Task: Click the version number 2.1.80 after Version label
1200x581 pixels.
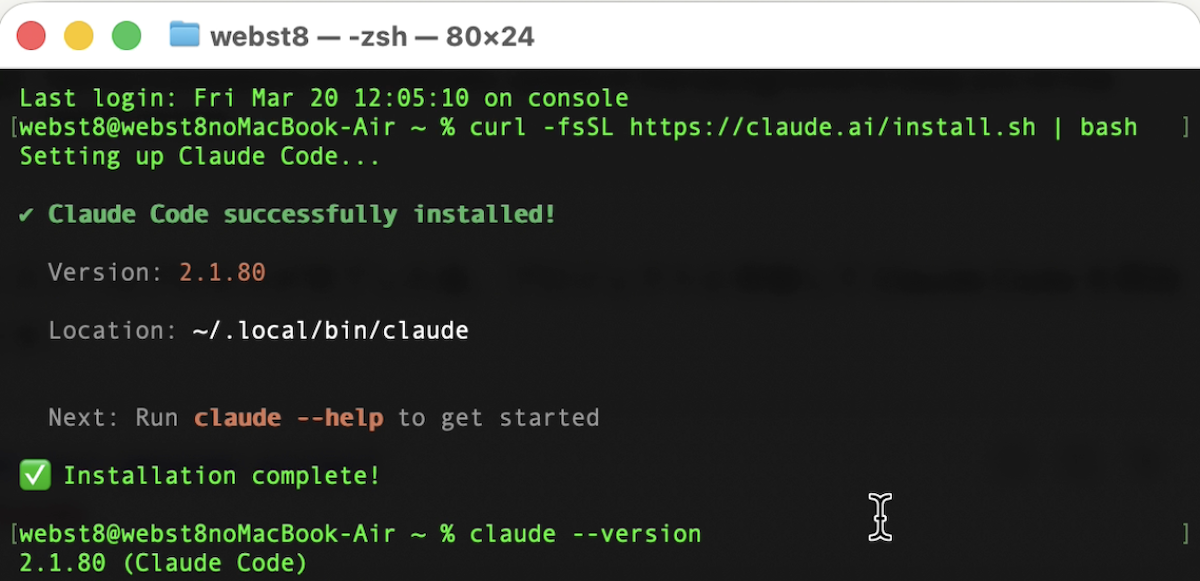Action: [x=222, y=273]
